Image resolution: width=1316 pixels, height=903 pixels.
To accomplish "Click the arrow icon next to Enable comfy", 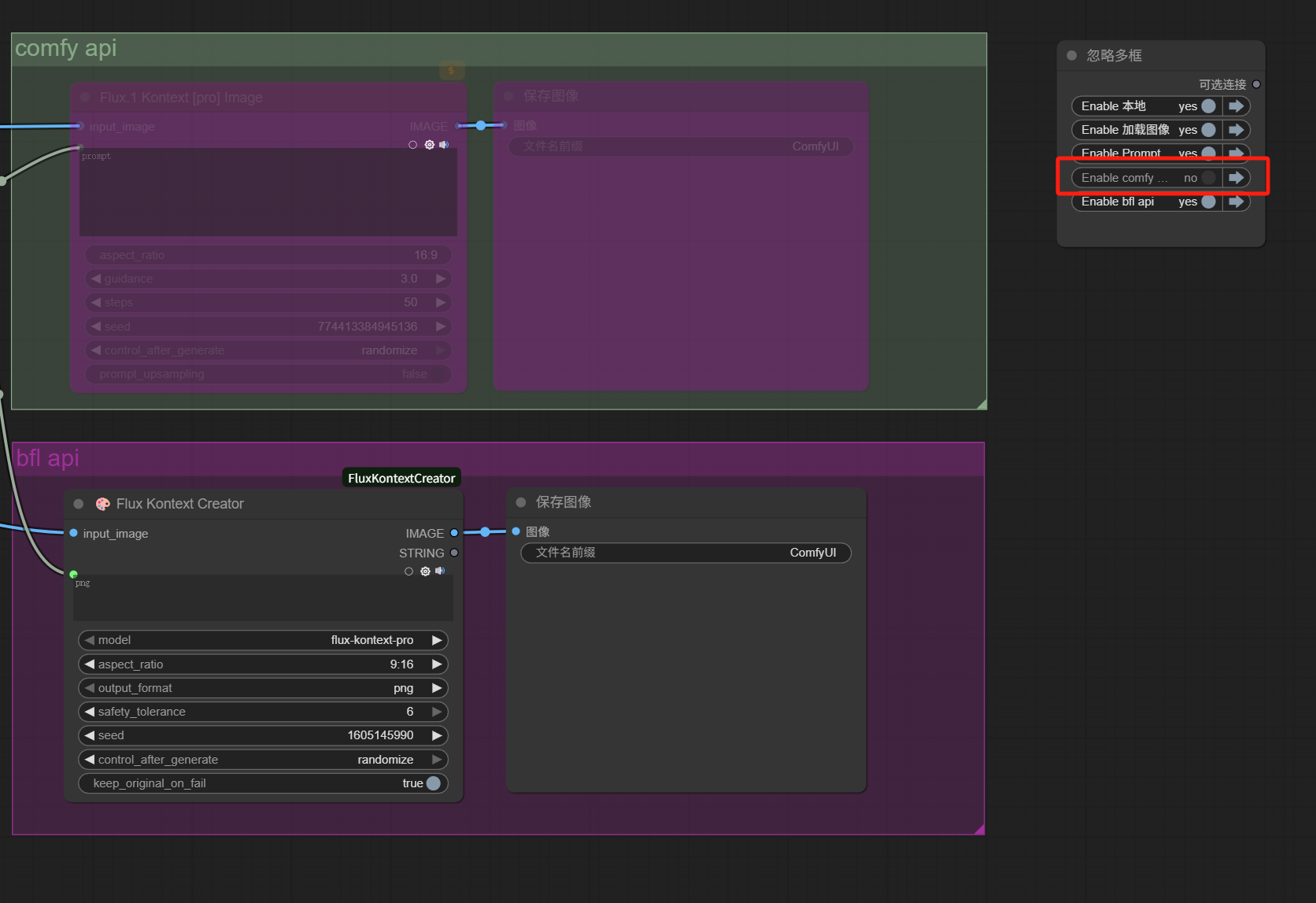I will 1236,178.
